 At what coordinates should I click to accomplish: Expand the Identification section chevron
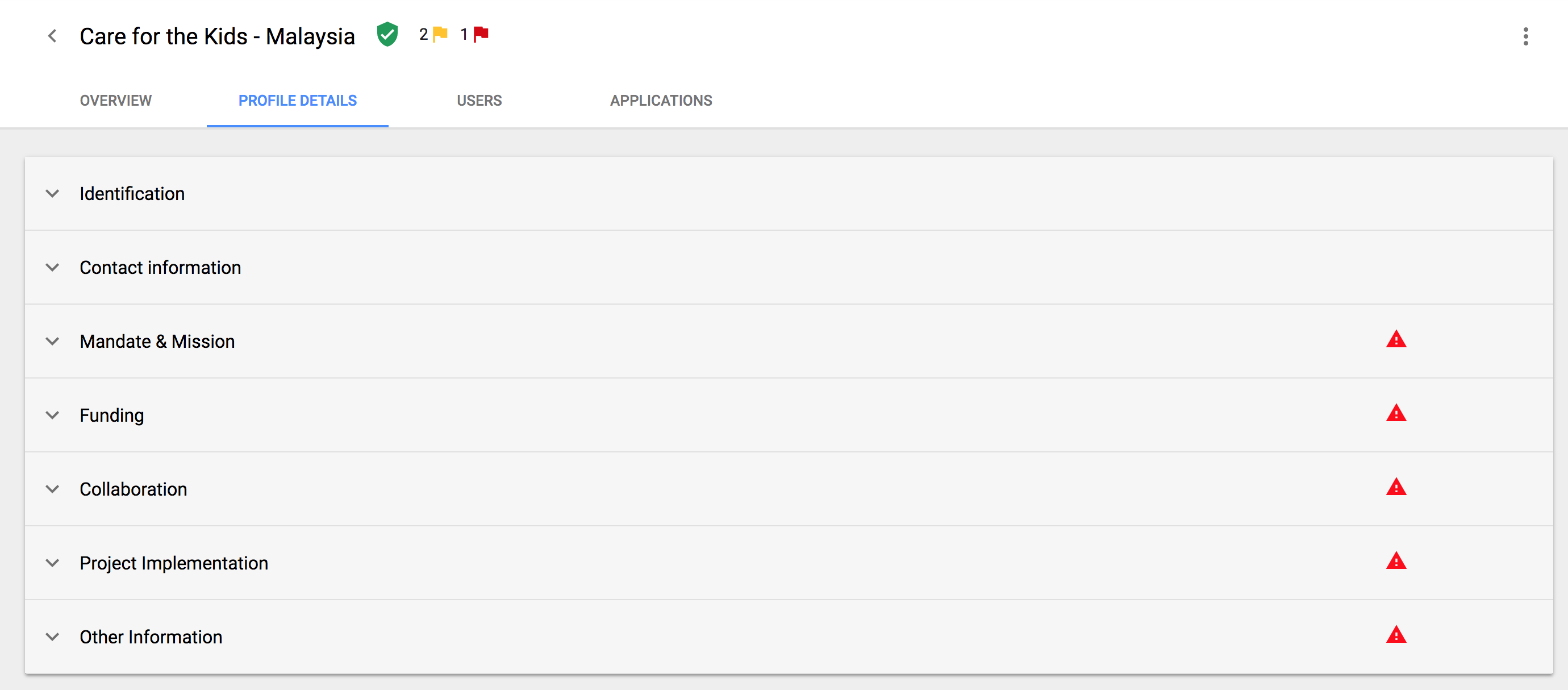[x=53, y=194]
